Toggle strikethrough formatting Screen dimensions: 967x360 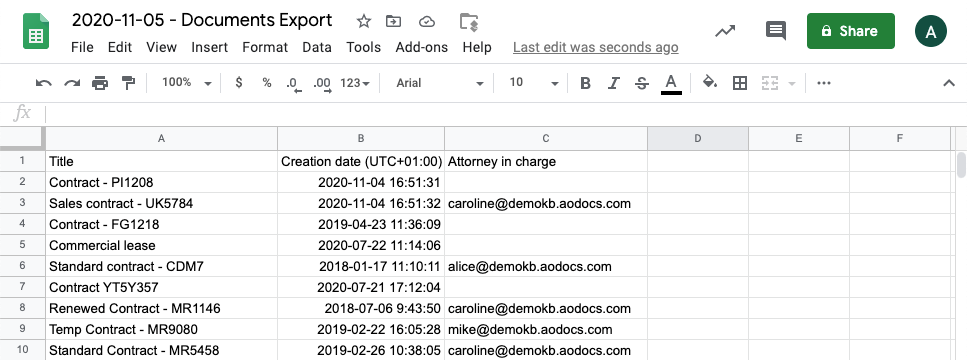[641, 83]
